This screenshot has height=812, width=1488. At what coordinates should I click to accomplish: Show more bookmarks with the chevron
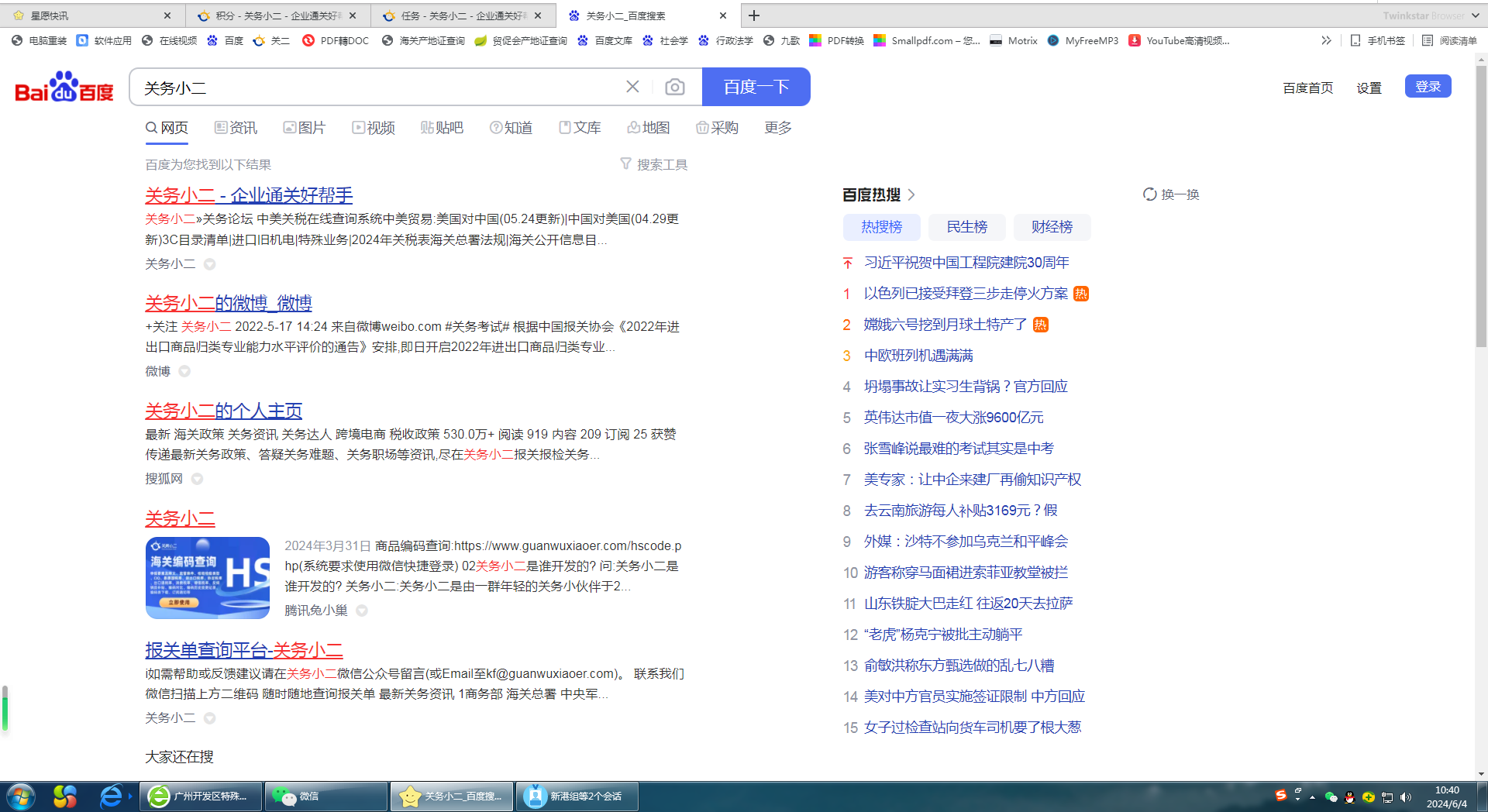pyautogui.click(x=1326, y=40)
